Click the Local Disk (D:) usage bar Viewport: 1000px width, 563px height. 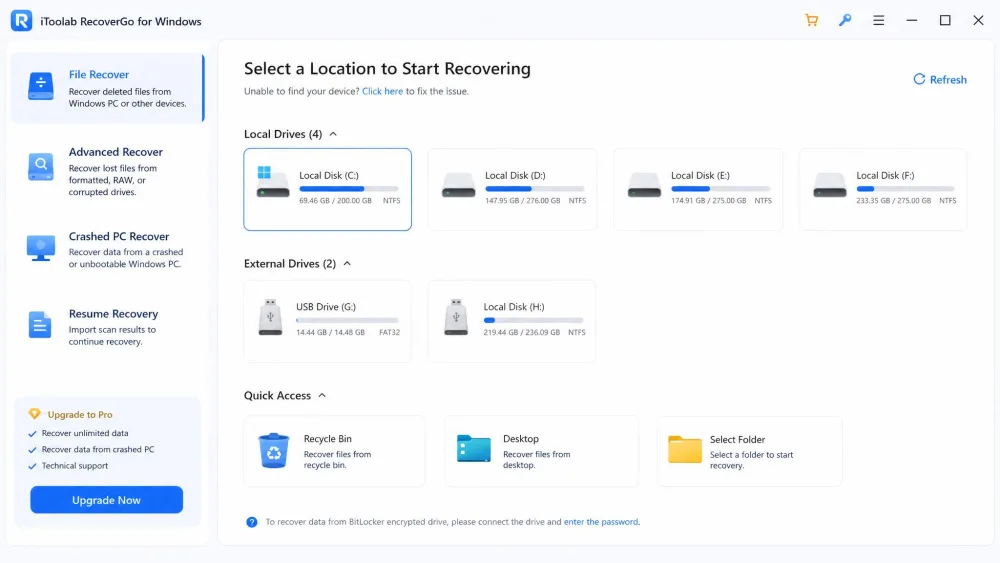coord(534,189)
